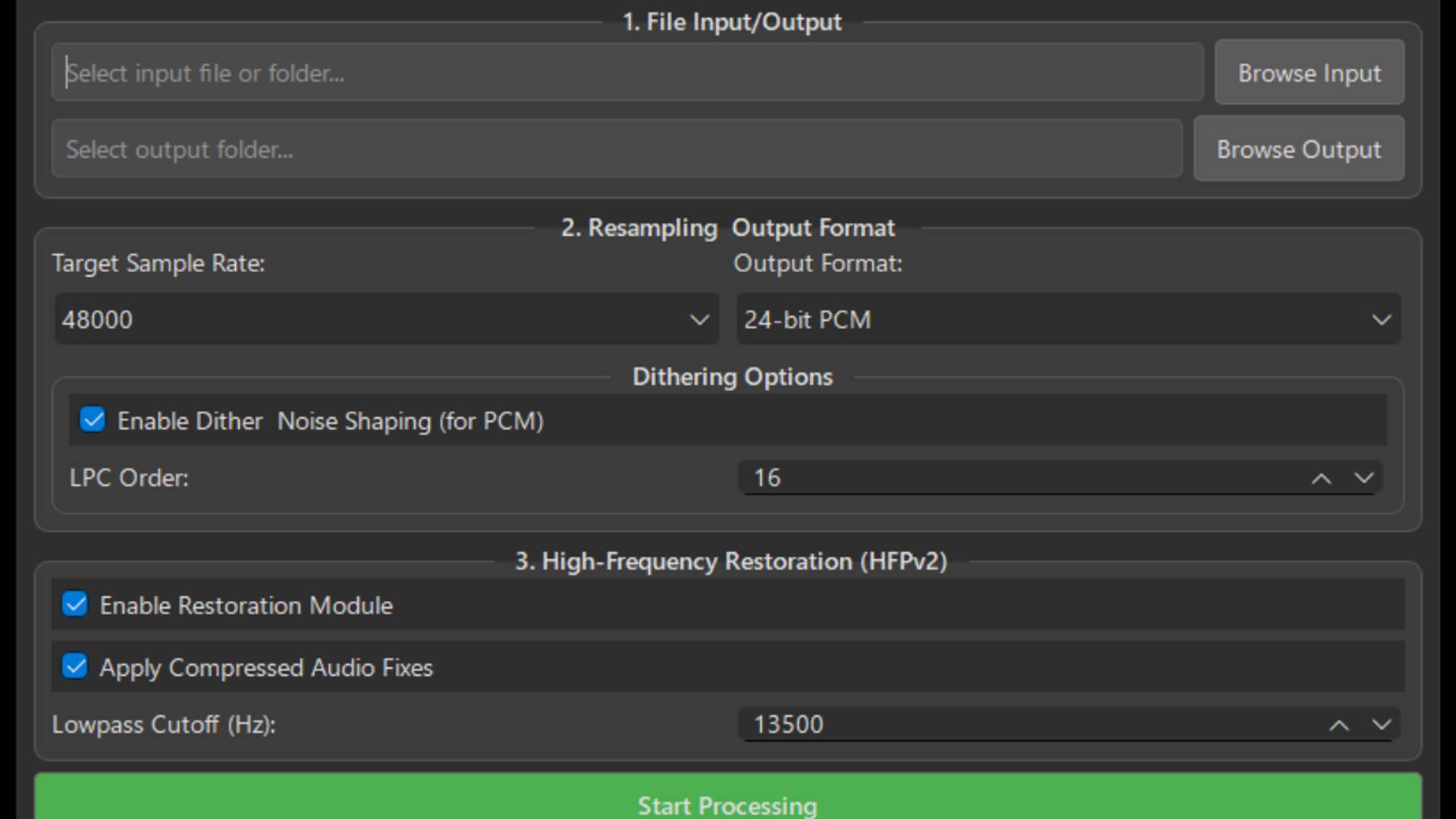Toggle Enable Dither Noise Shaping checkbox
This screenshot has width=1456, height=819.
point(93,419)
